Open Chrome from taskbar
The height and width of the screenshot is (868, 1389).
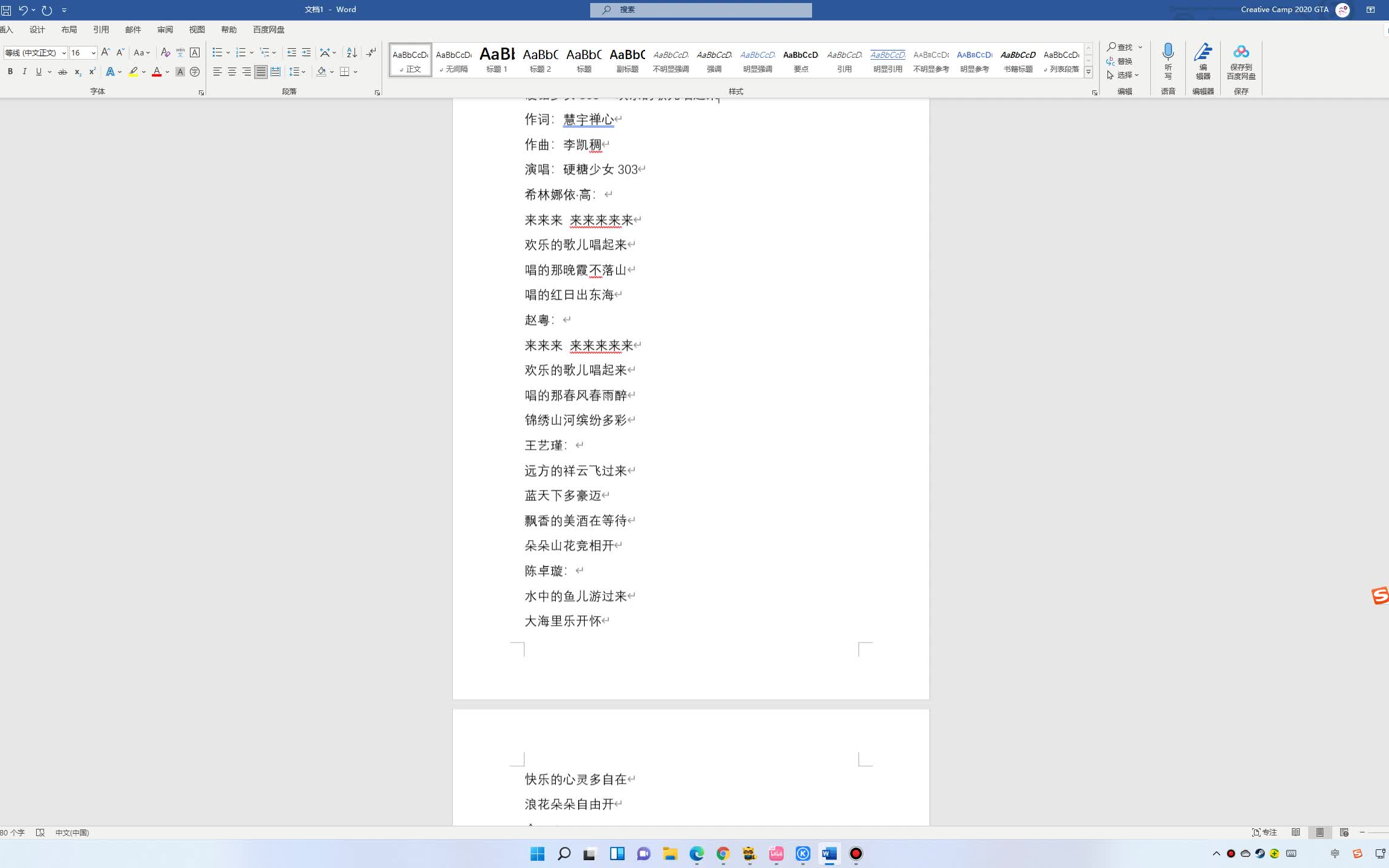[x=723, y=854]
